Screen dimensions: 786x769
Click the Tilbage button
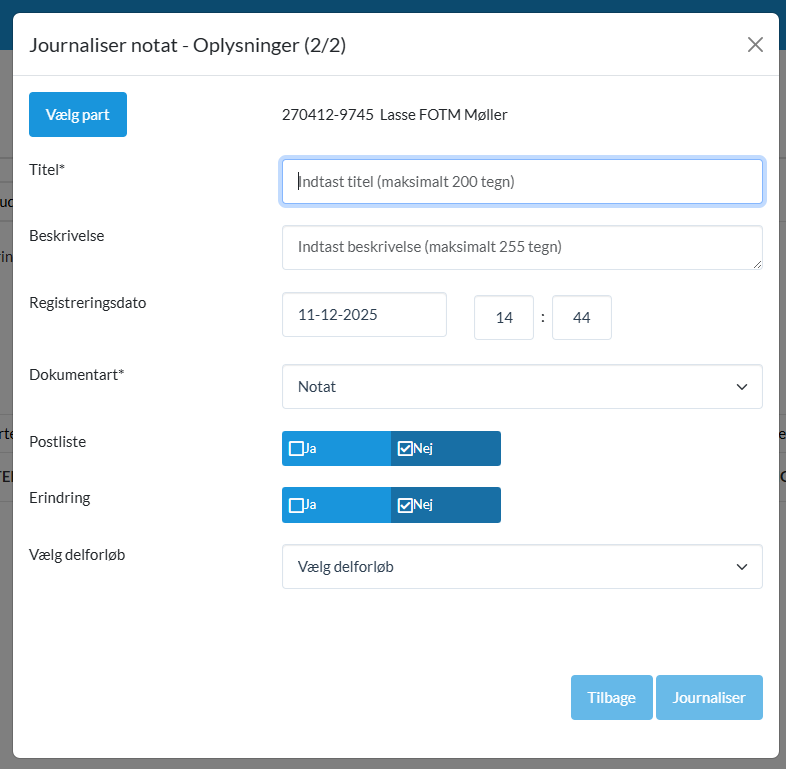[x=611, y=698]
